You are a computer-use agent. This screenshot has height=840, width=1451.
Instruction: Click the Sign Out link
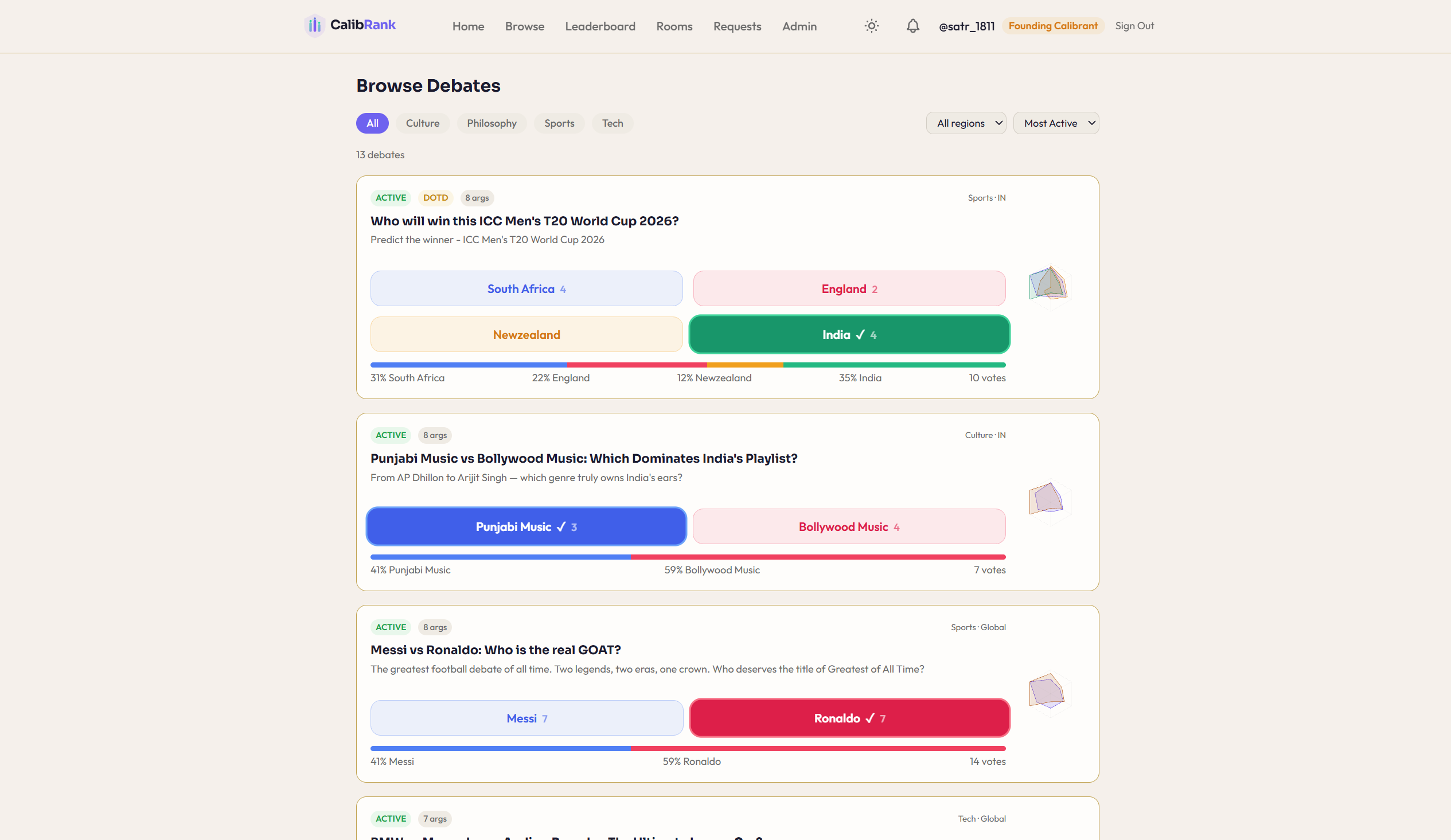tap(1134, 26)
